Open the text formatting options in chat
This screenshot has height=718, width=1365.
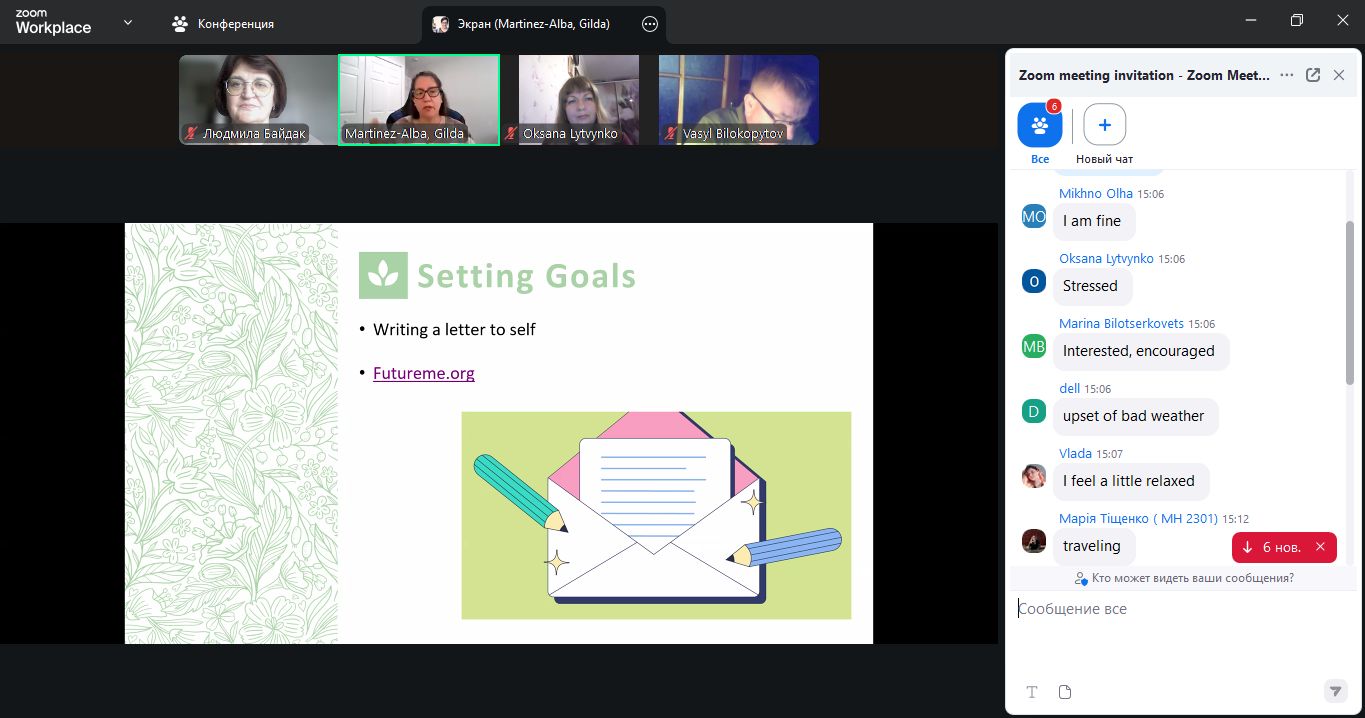coord(1032,692)
